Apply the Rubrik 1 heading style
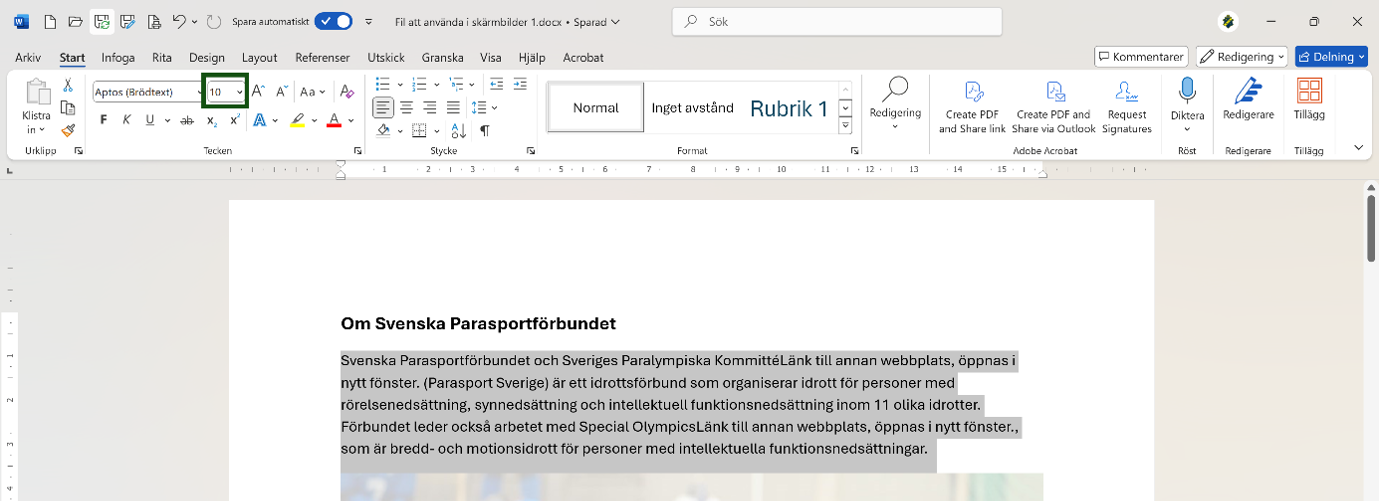 (x=789, y=108)
